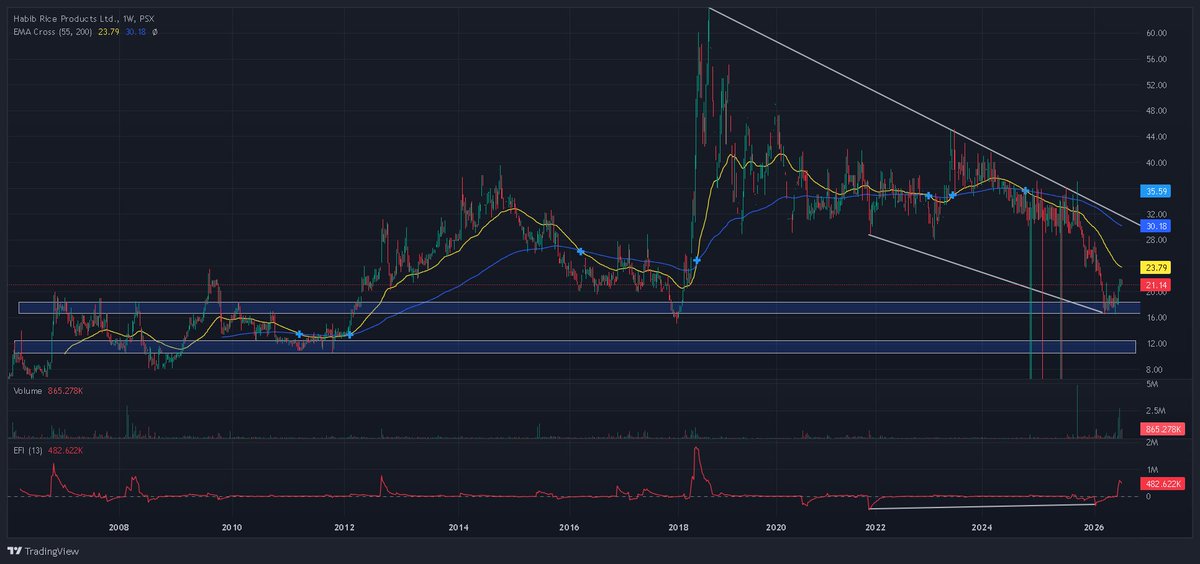Image resolution: width=1200 pixels, height=564 pixels.
Task: Click the ∅ symbol in EMA Cross legend
Action: click(155, 32)
